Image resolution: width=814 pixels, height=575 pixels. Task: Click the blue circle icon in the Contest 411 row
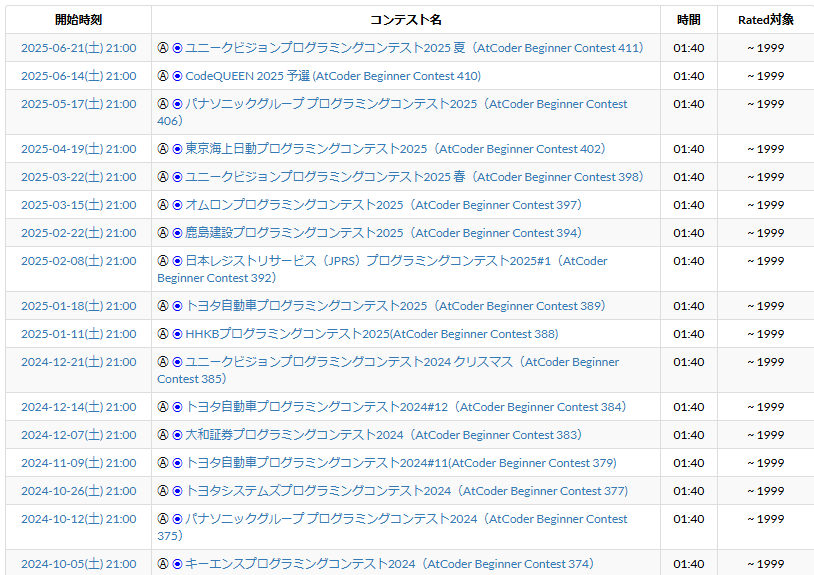click(x=177, y=48)
